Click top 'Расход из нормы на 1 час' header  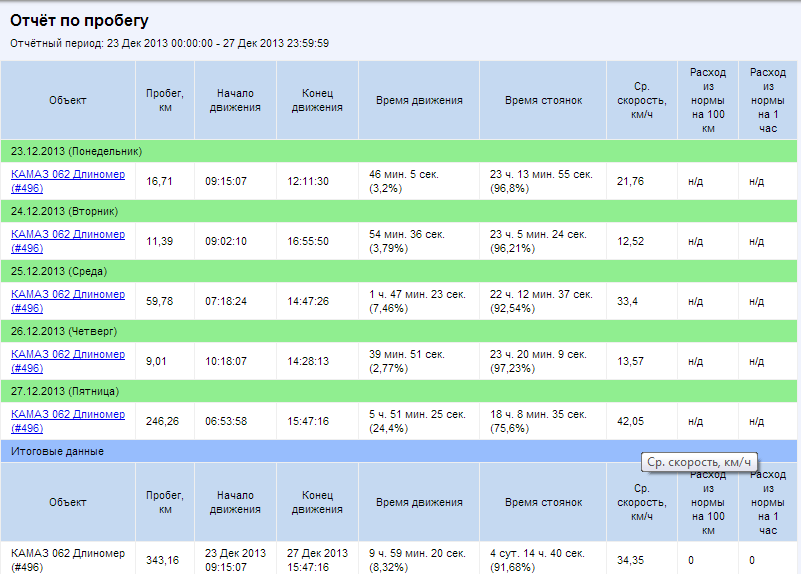[x=768, y=100]
